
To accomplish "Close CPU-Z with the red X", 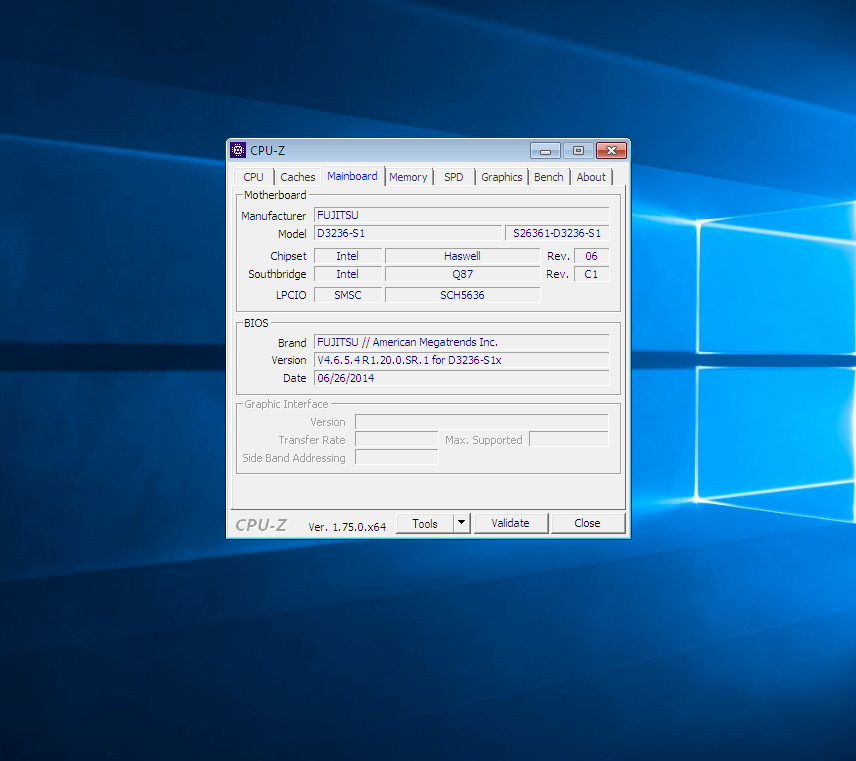I will 610,150.
